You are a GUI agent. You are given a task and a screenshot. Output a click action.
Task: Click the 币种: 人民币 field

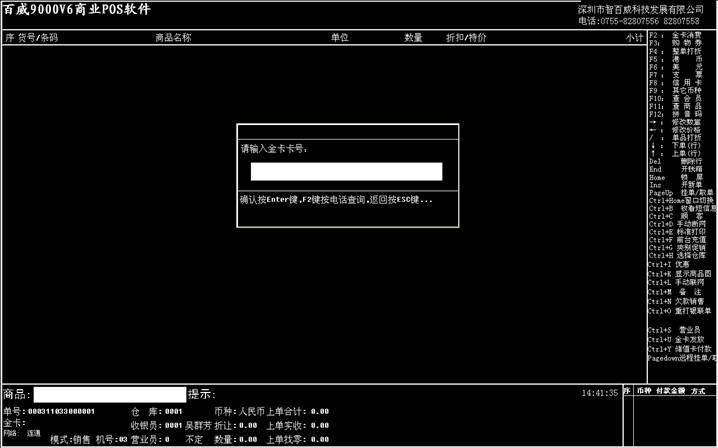pos(239,411)
